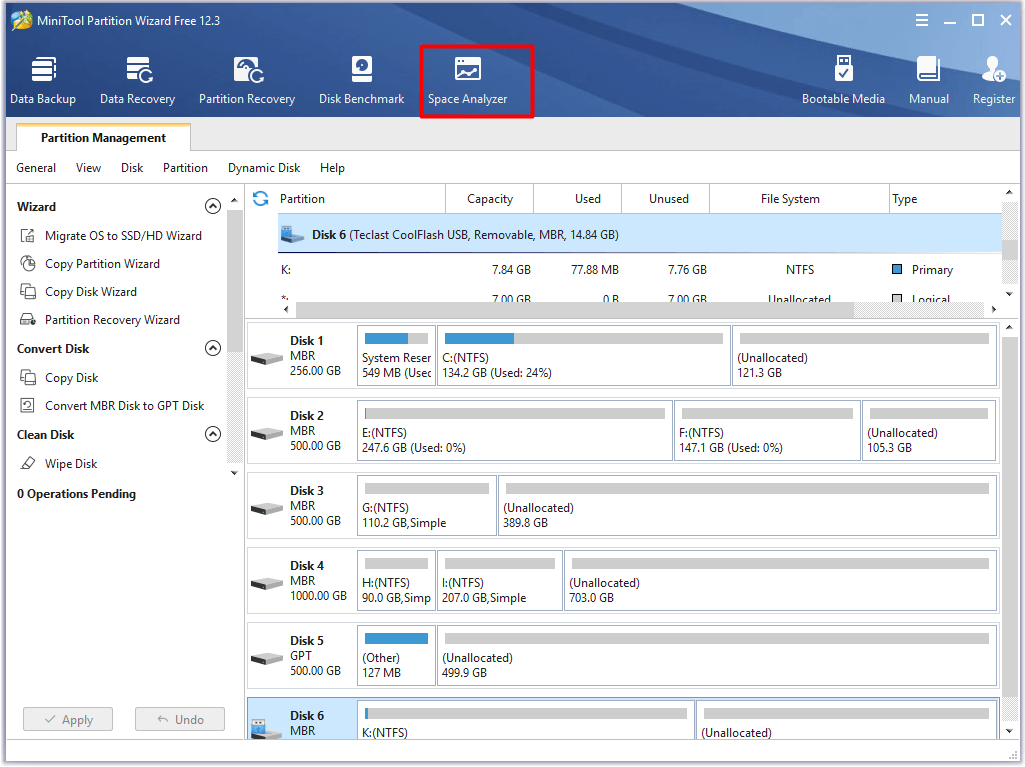Select F:(NTFS) 147.1 GB partition

(767, 431)
